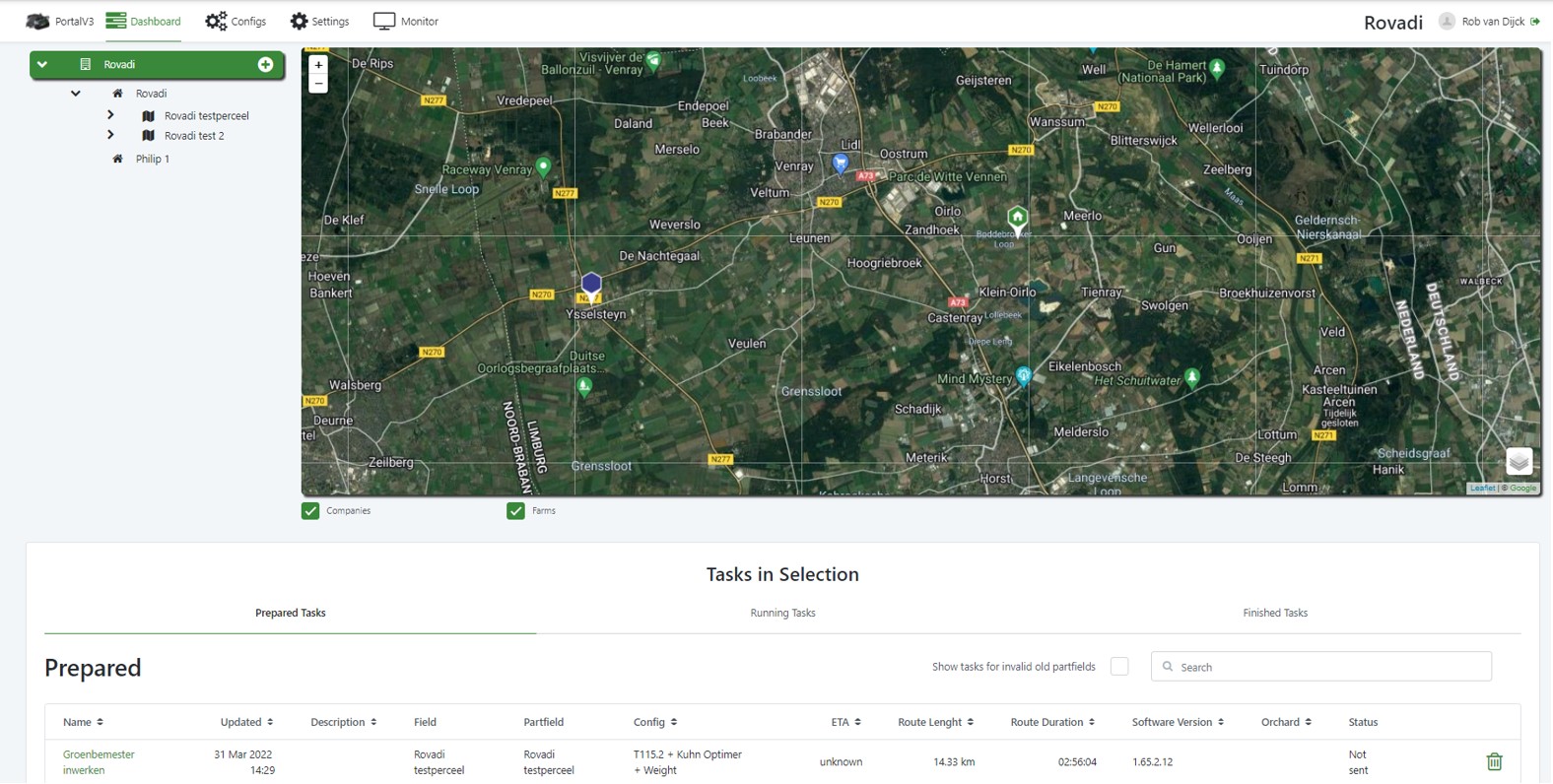Click the Rob van Dijck user name
Screen dimensions: 1553x784
click(1493, 22)
